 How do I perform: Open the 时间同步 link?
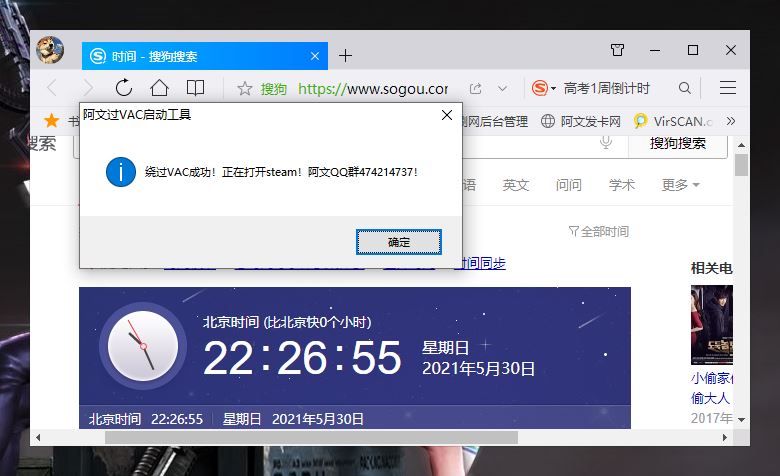(481, 263)
